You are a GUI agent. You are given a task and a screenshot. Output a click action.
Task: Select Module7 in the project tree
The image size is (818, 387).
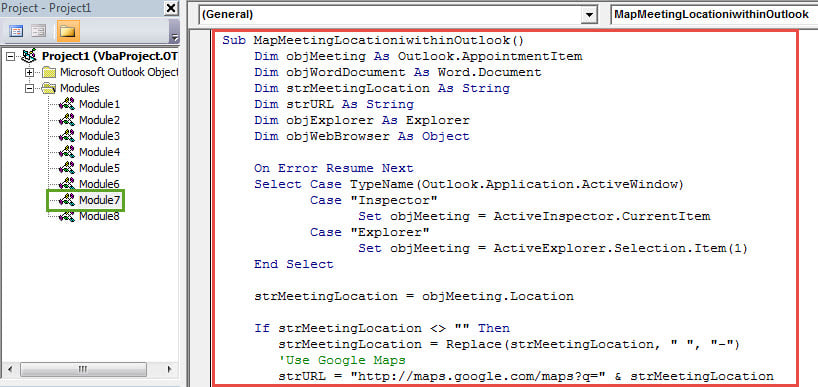click(99, 200)
